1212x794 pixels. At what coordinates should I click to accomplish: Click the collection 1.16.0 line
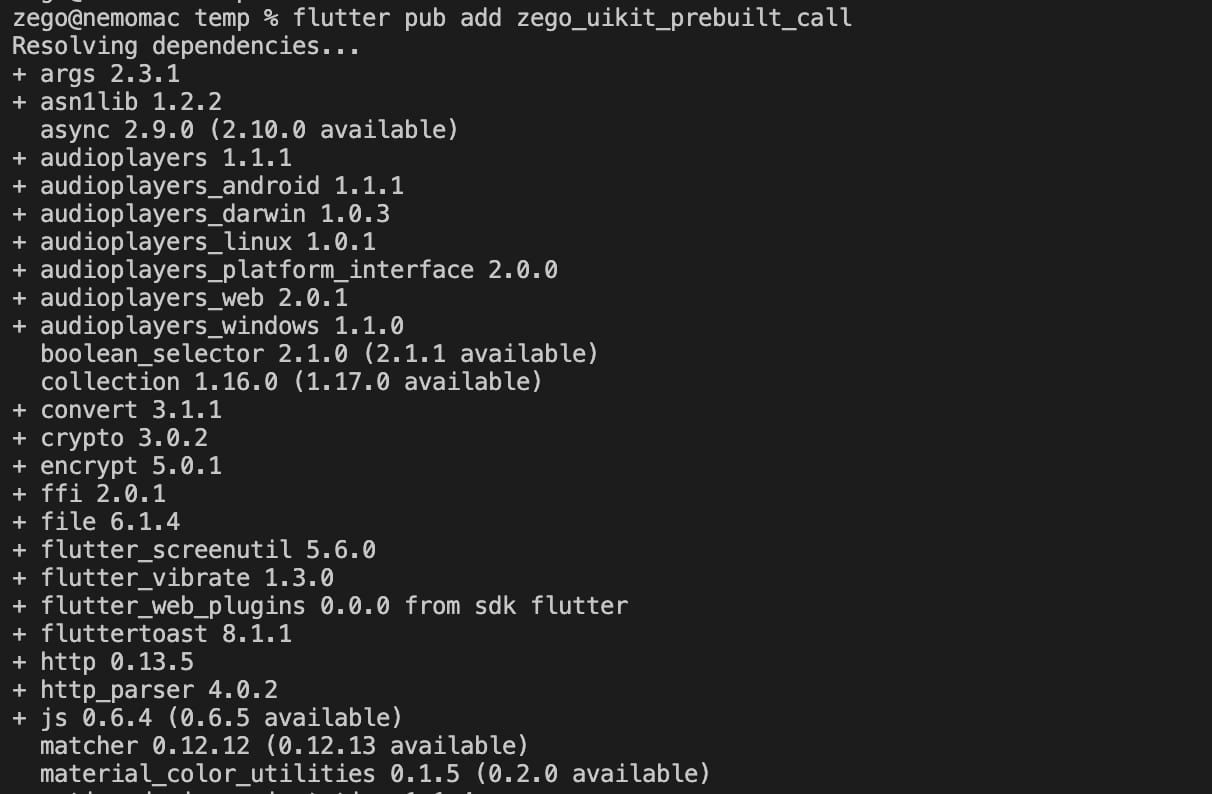(291, 382)
